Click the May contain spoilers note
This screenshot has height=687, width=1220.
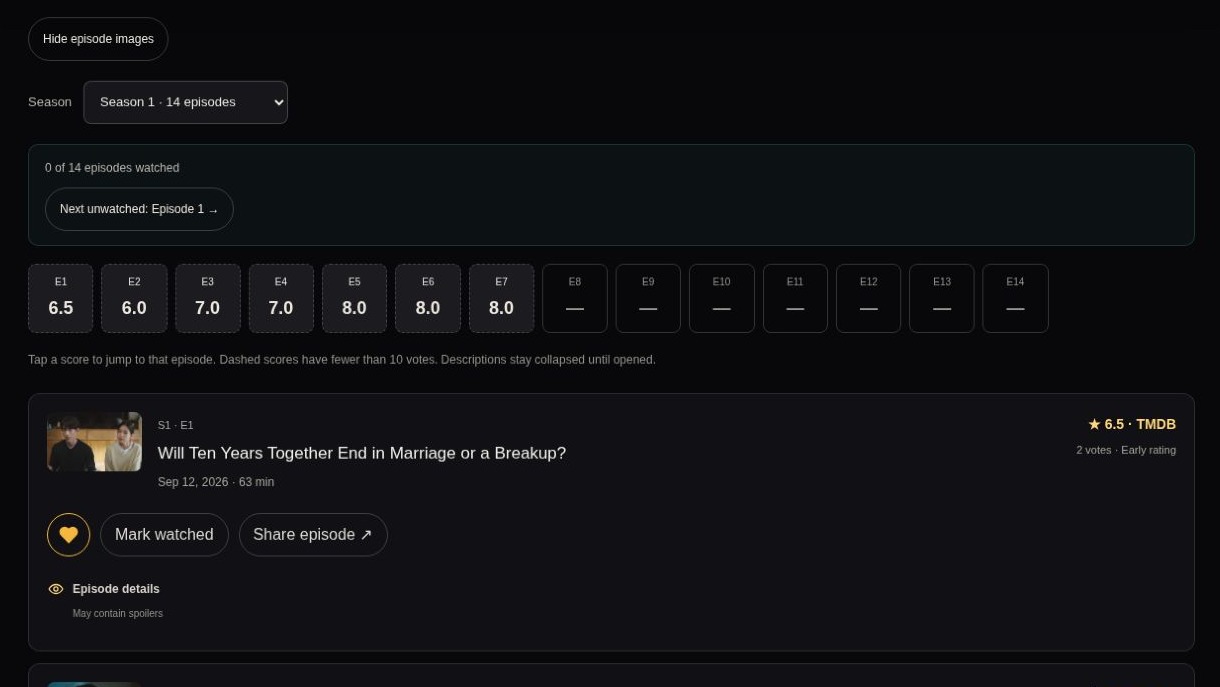pyautogui.click(x=118, y=614)
